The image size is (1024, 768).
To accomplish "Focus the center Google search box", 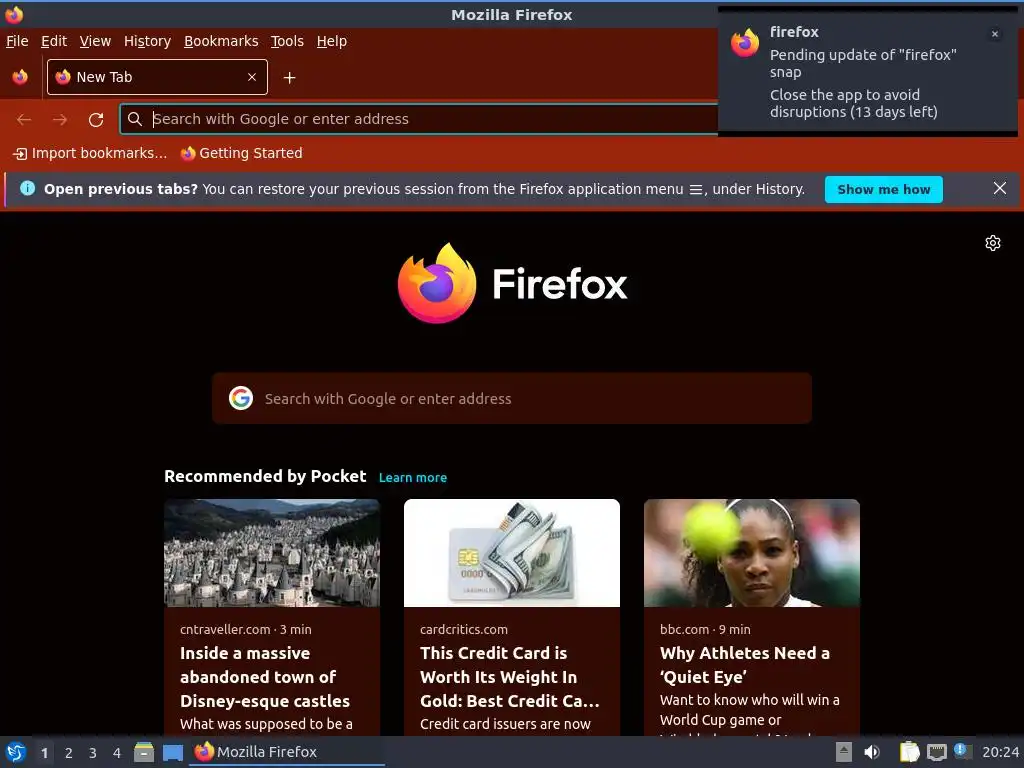I will click(x=512, y=398).
